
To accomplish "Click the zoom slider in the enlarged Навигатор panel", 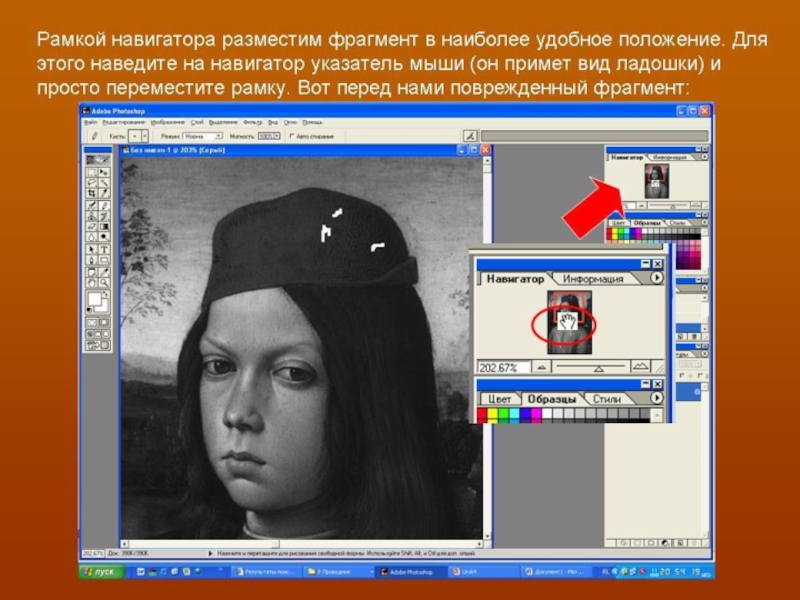I will 590,367.
